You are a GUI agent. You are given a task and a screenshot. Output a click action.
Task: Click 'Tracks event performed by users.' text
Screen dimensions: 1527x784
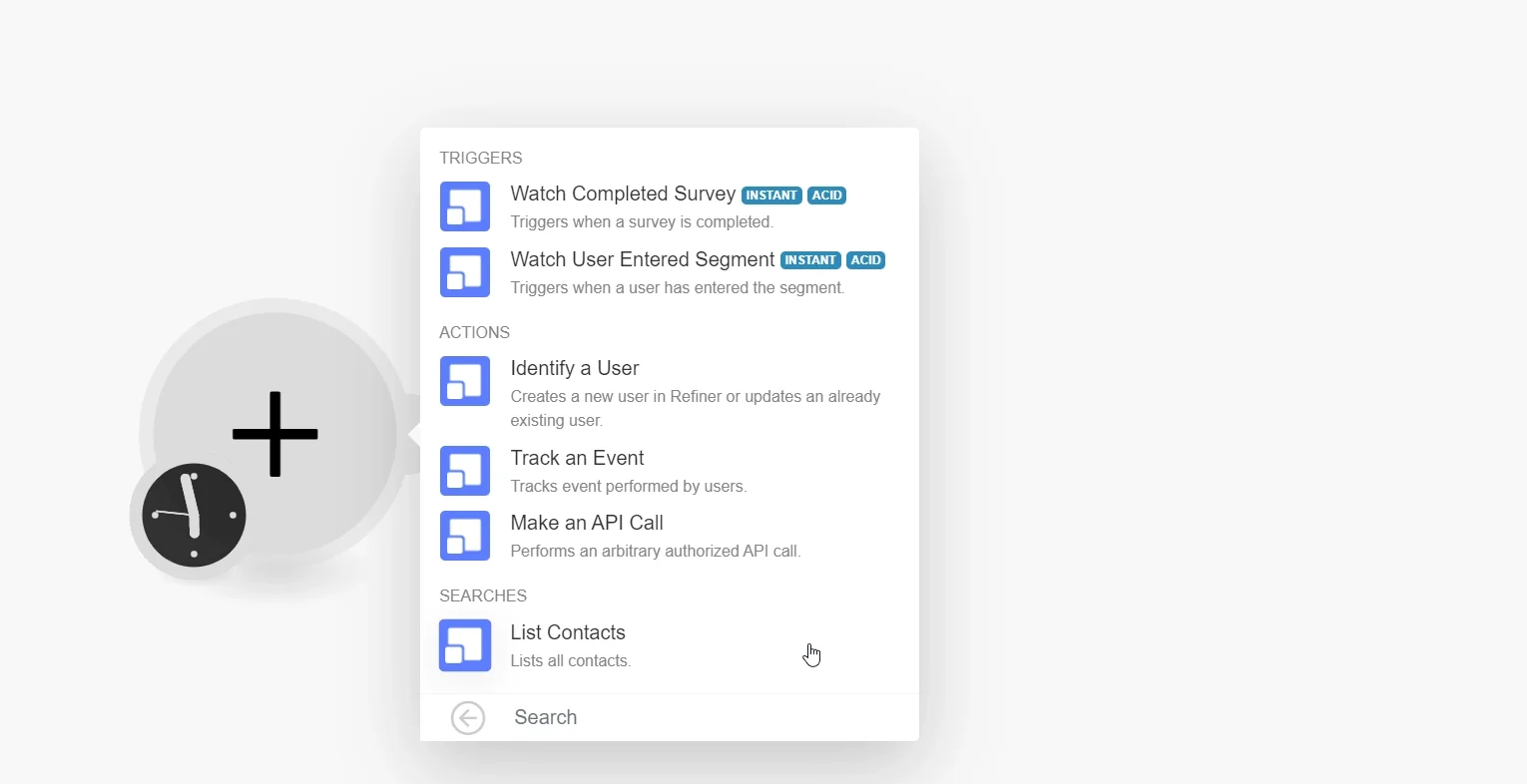coord(629,487)
